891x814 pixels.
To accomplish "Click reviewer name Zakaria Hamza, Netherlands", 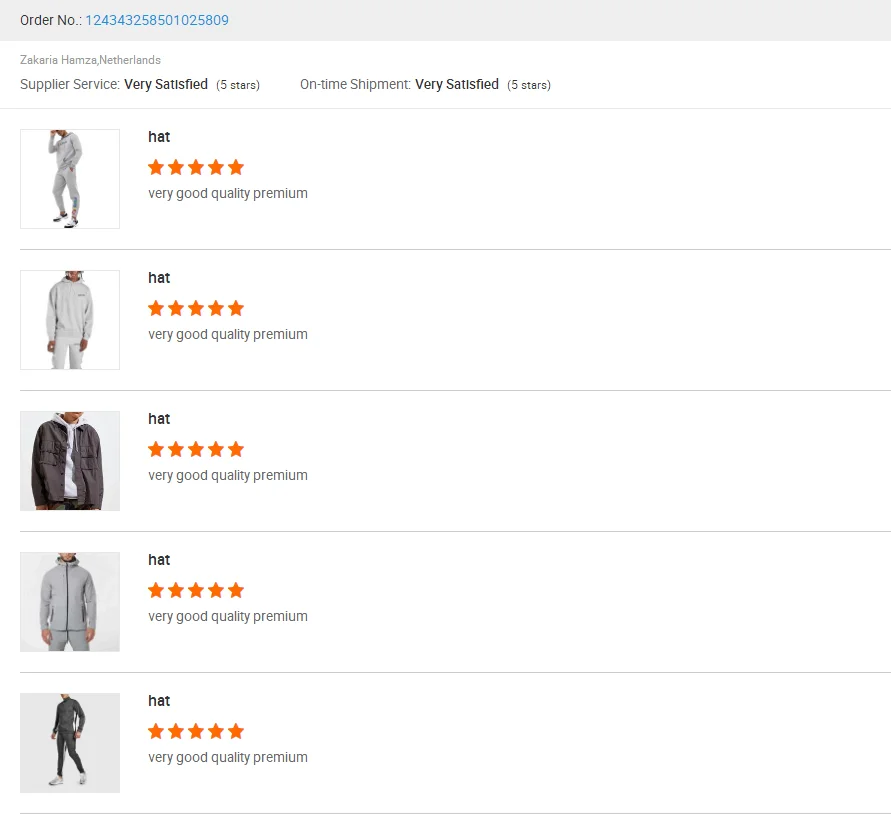I will pos(90,60).
